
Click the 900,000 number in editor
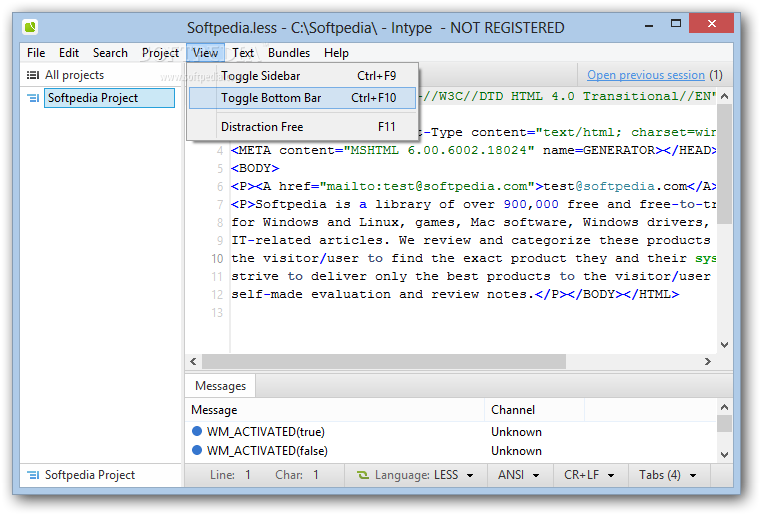click(x=531, y=205)
